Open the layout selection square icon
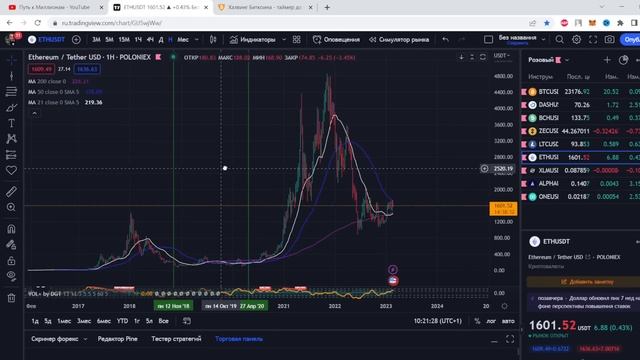This screenshot has height=360, width=640. (488, 40)
